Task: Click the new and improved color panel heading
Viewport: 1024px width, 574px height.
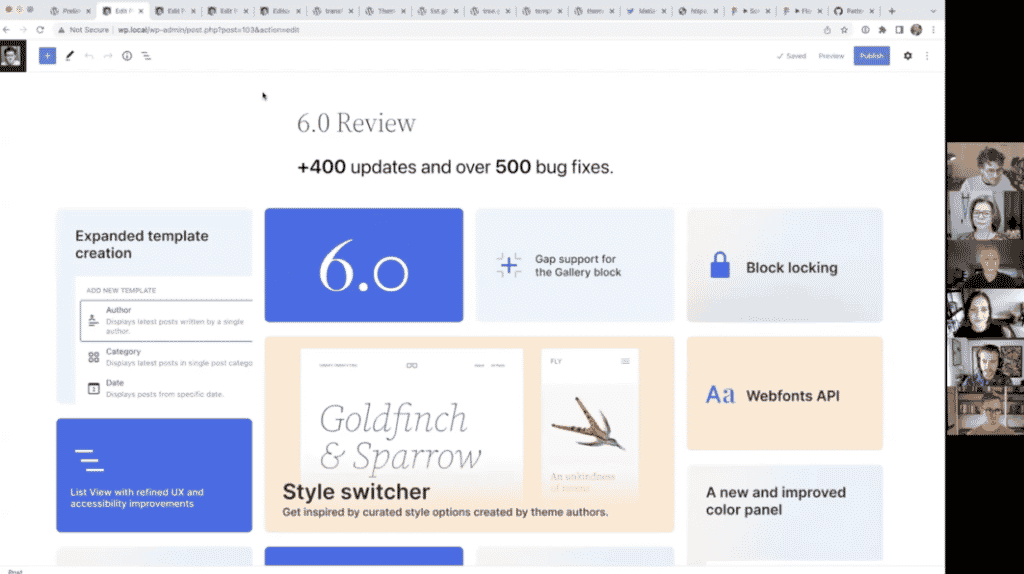Action: click(x=776, y=501)
